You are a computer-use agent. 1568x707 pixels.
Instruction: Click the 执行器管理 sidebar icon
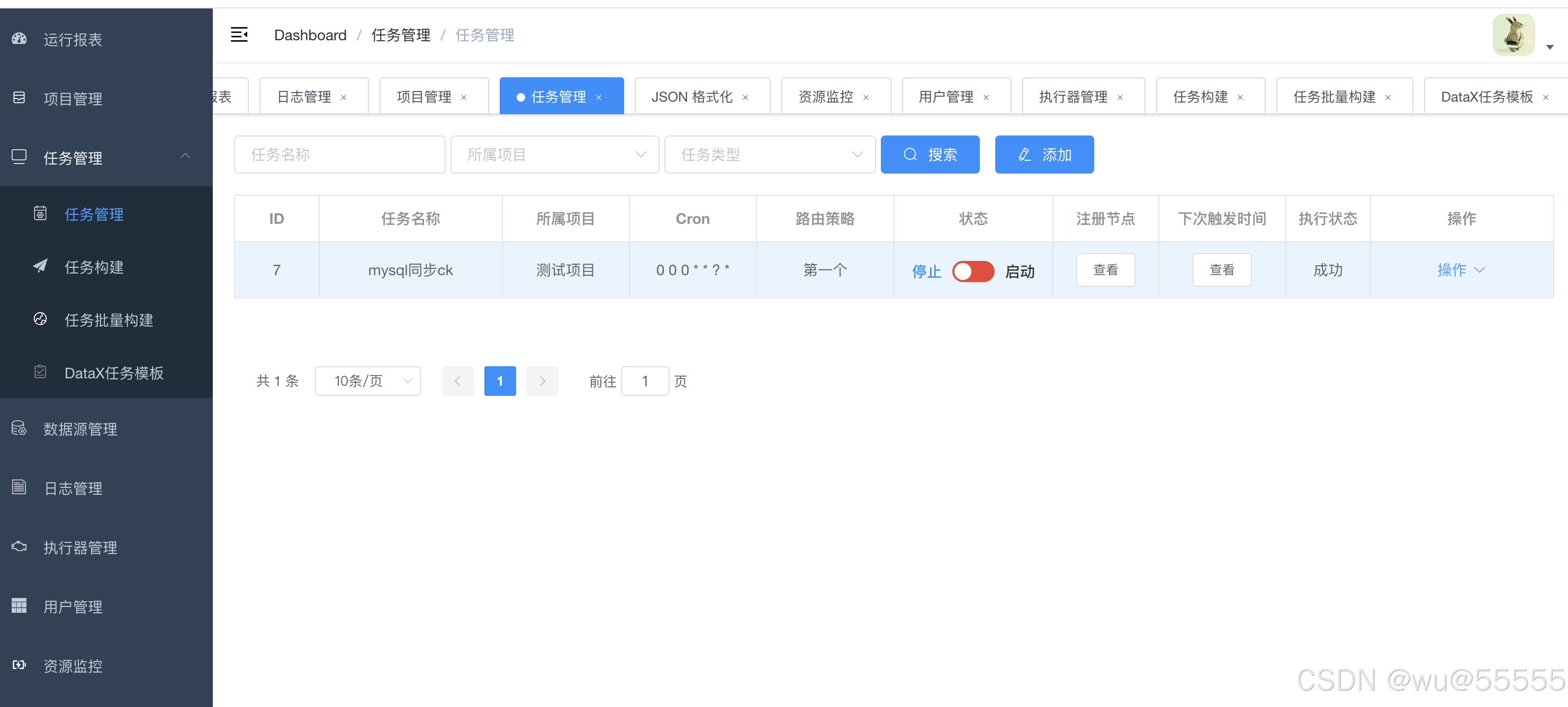tap(20, 546)
